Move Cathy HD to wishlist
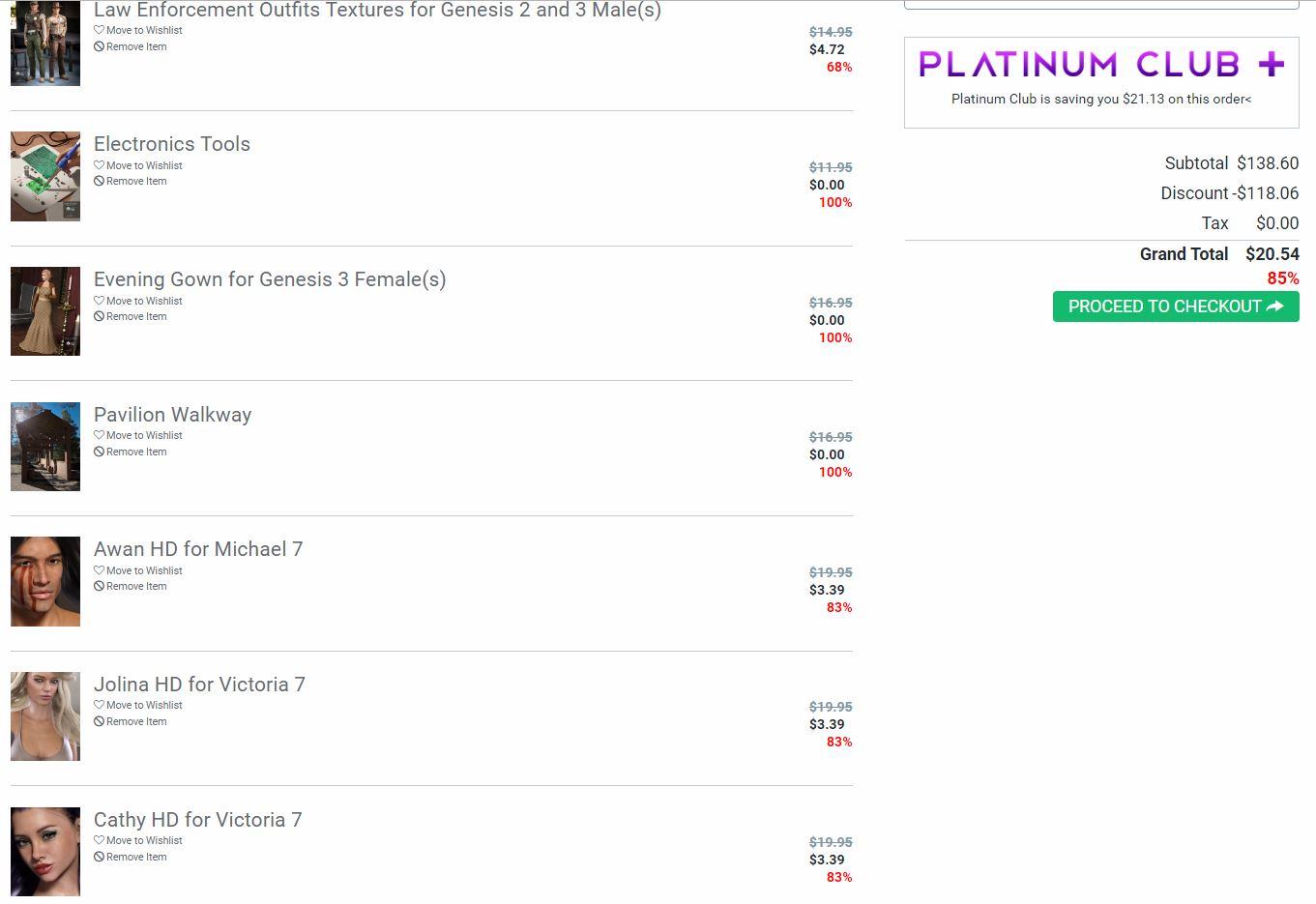Screen dimensions: 1316x904 [143, 840]
